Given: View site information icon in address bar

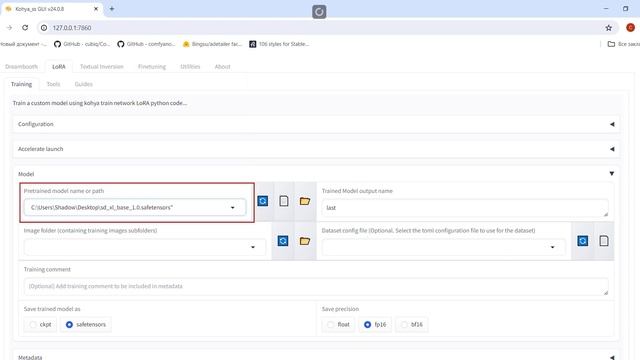Looking at the screenshot, I should 44,28.
